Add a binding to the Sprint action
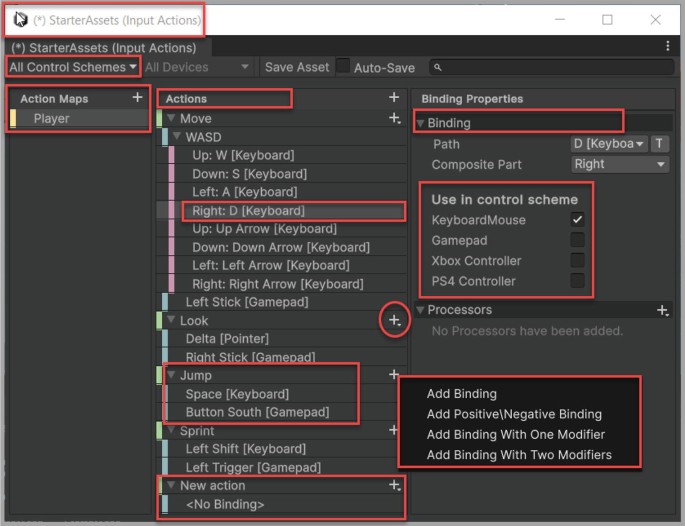 pyautogui.click(x=394, y=431)
